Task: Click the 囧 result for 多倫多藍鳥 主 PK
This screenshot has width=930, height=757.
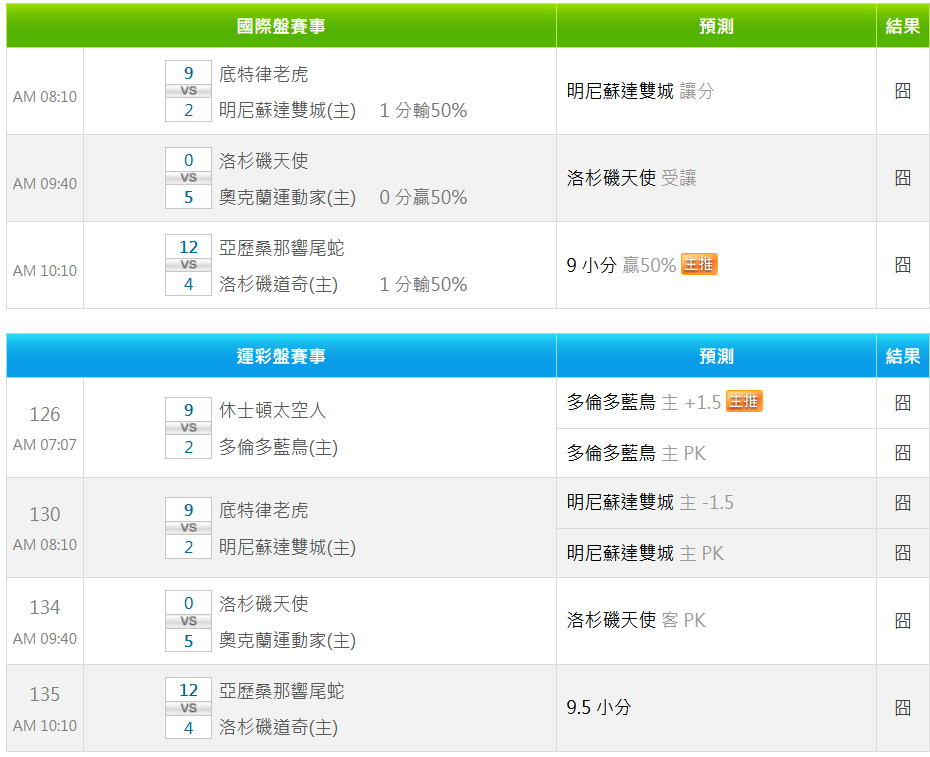Action: pos(903,453)
